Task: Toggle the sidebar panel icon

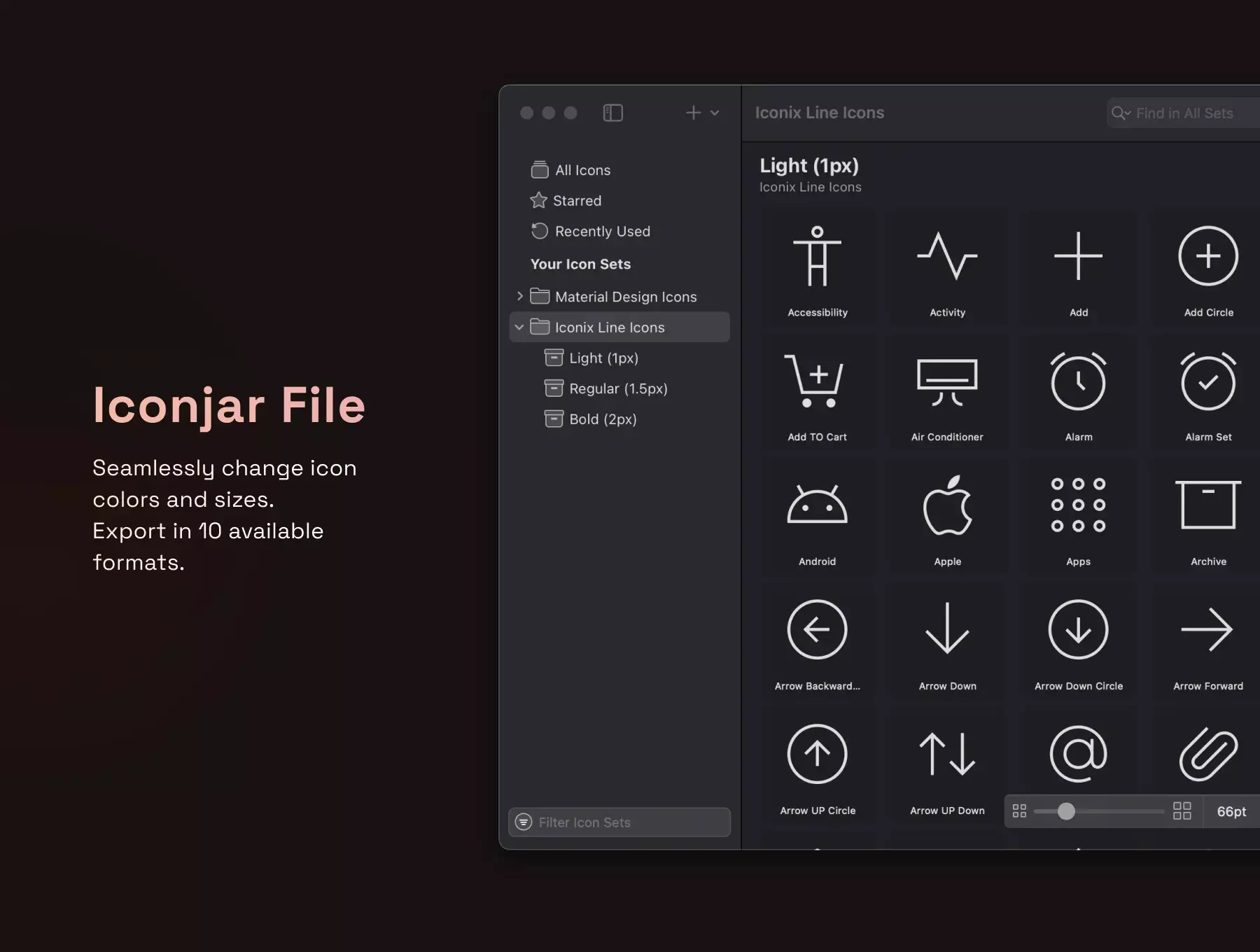Action: [x=612, y=113]
